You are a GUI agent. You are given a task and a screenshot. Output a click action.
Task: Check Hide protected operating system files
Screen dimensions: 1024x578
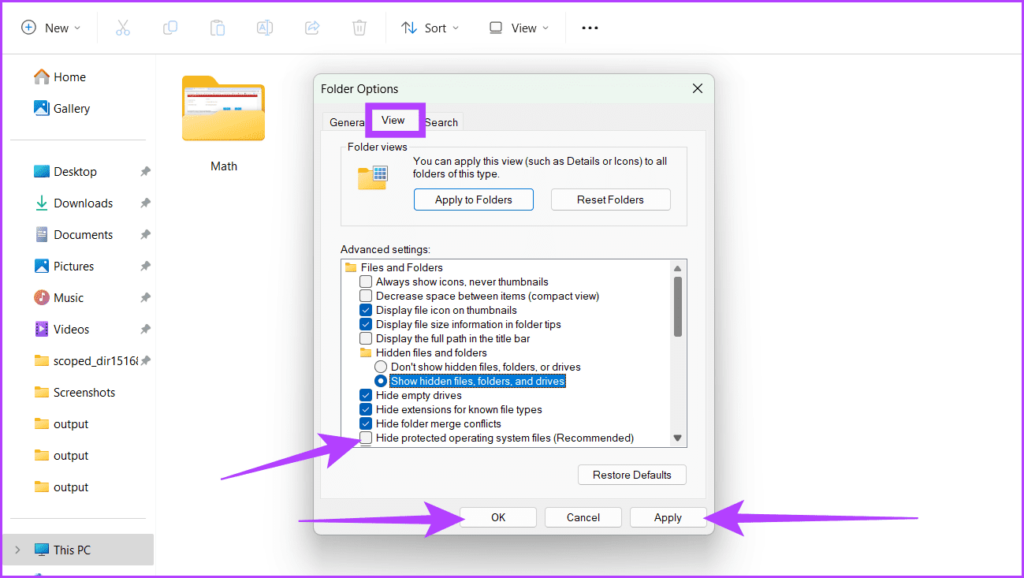tap(365, 438)
